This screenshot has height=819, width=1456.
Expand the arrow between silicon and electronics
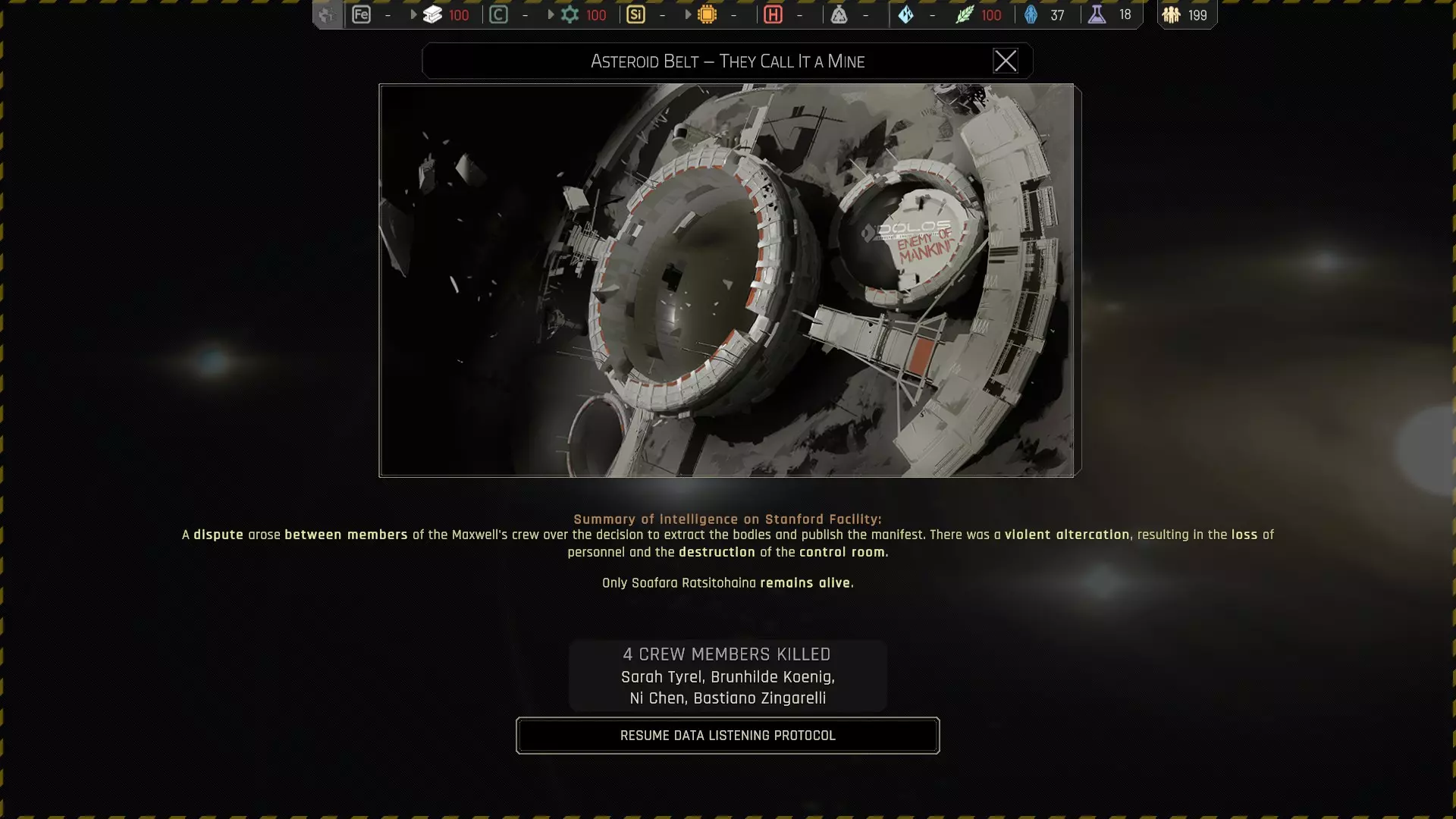[688, 14]
